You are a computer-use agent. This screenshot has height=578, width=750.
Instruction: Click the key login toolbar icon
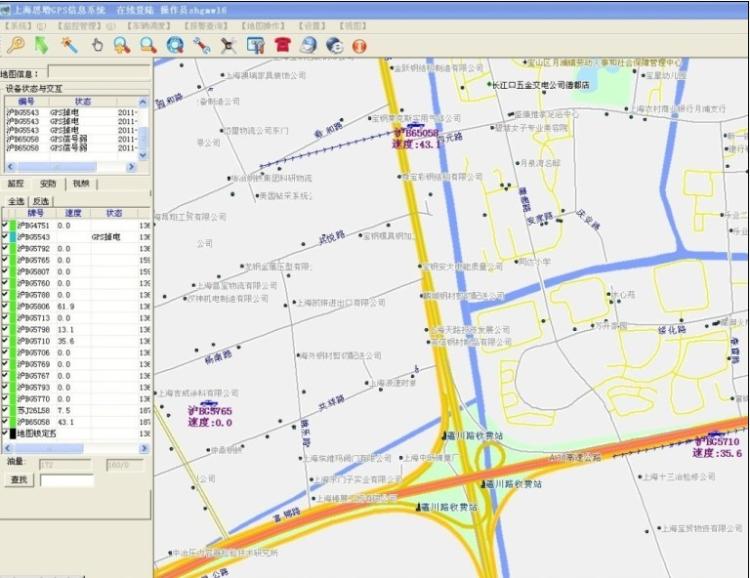click(x=15, y=45)
